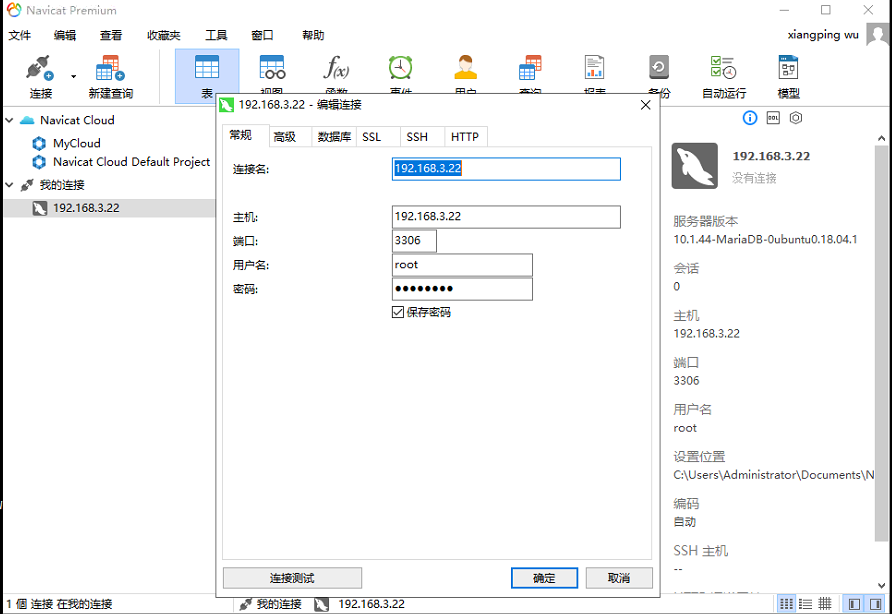892x614 pixels.
Task: Click the 用户名 field showing root
Action: [462, 265]
